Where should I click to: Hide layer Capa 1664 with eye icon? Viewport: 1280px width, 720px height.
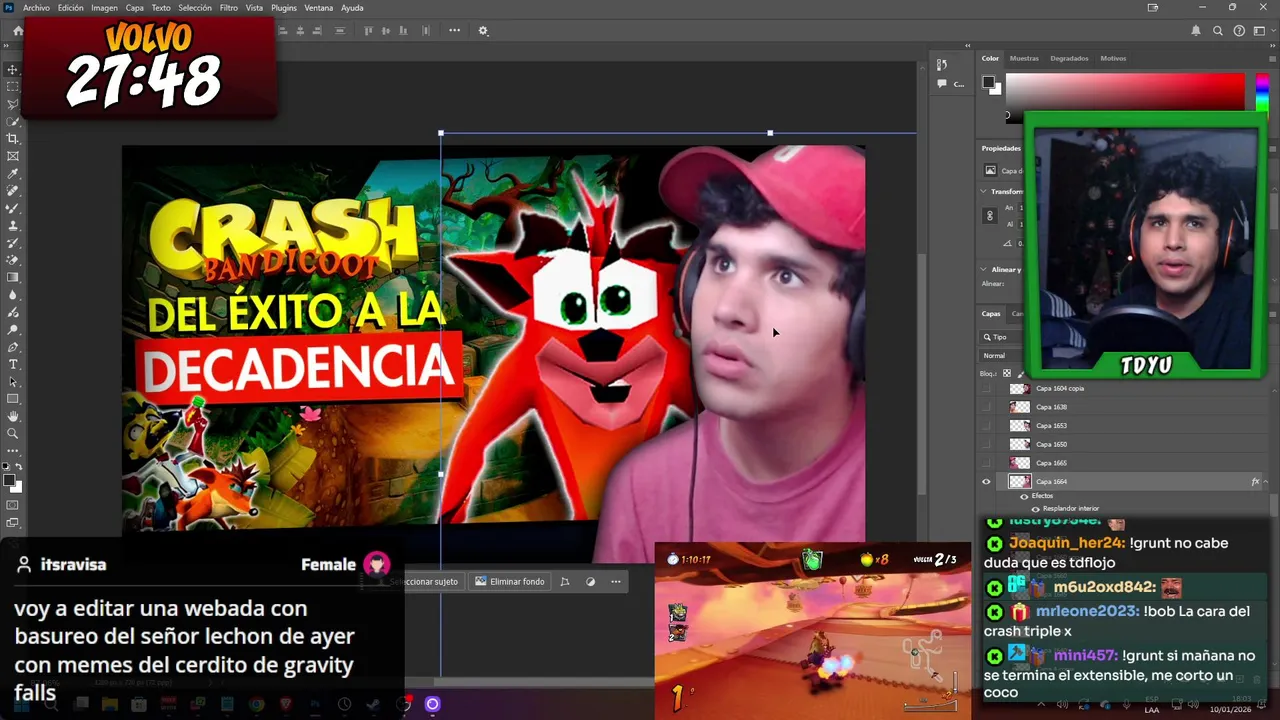tap(986, 482)
